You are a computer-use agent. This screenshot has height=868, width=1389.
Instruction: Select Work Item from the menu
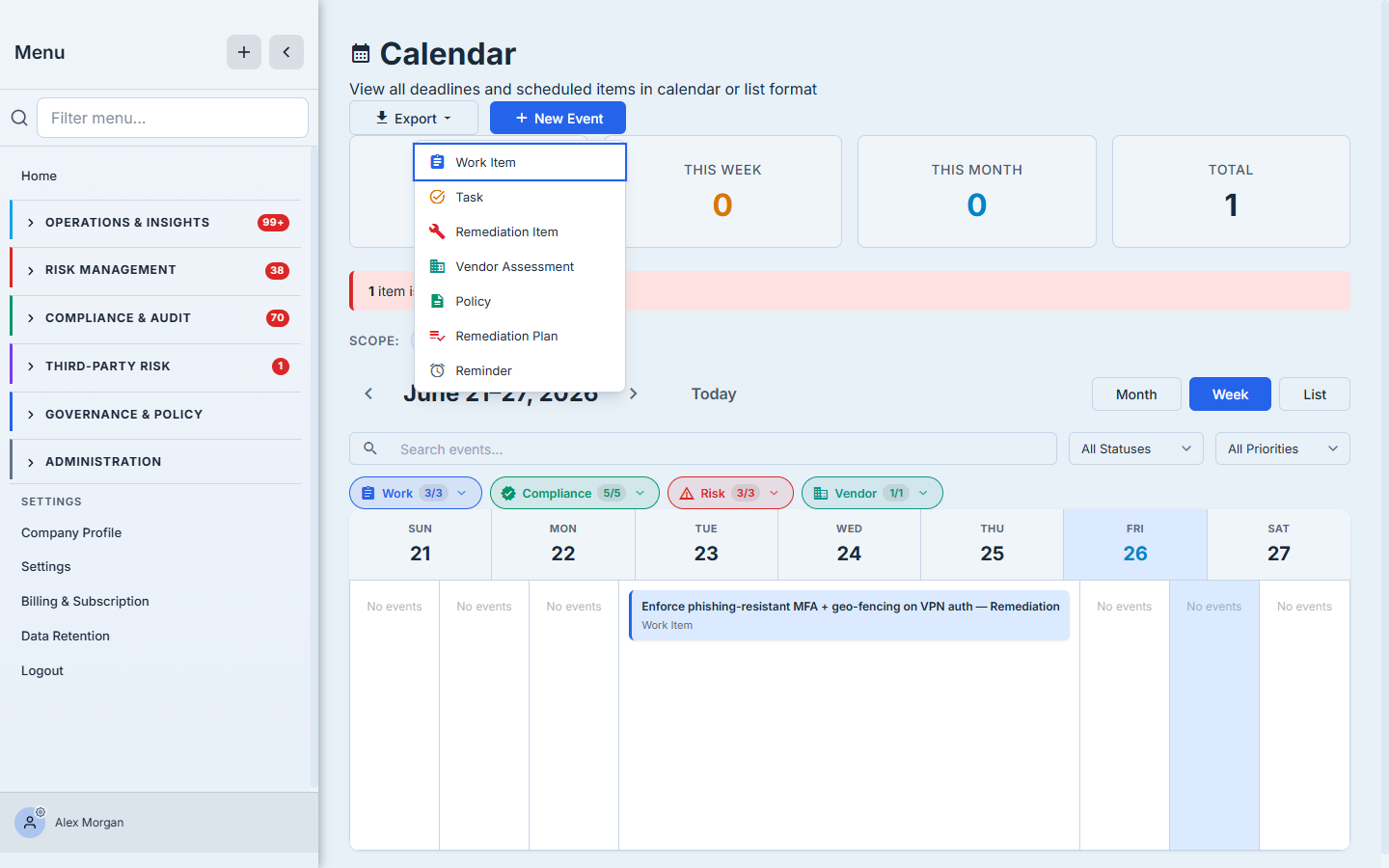pyautogui.click(x=520, y=162)
